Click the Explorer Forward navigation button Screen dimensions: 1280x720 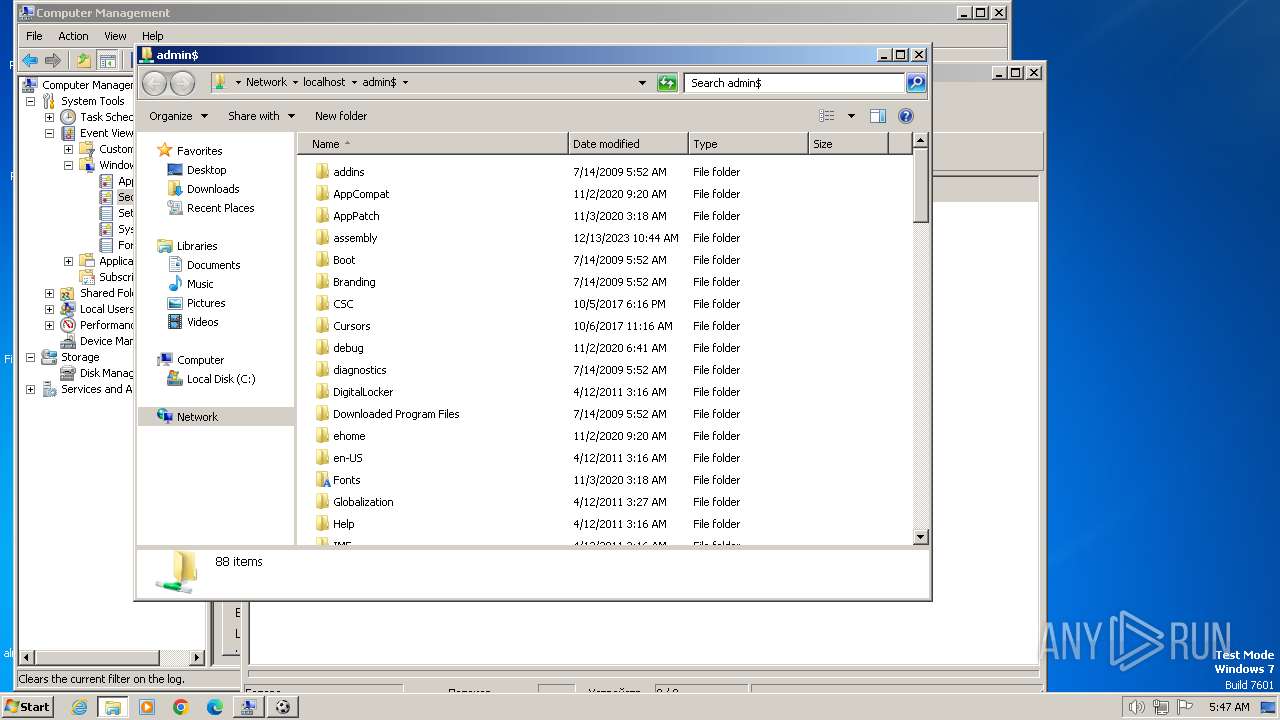tap(182, 83)
